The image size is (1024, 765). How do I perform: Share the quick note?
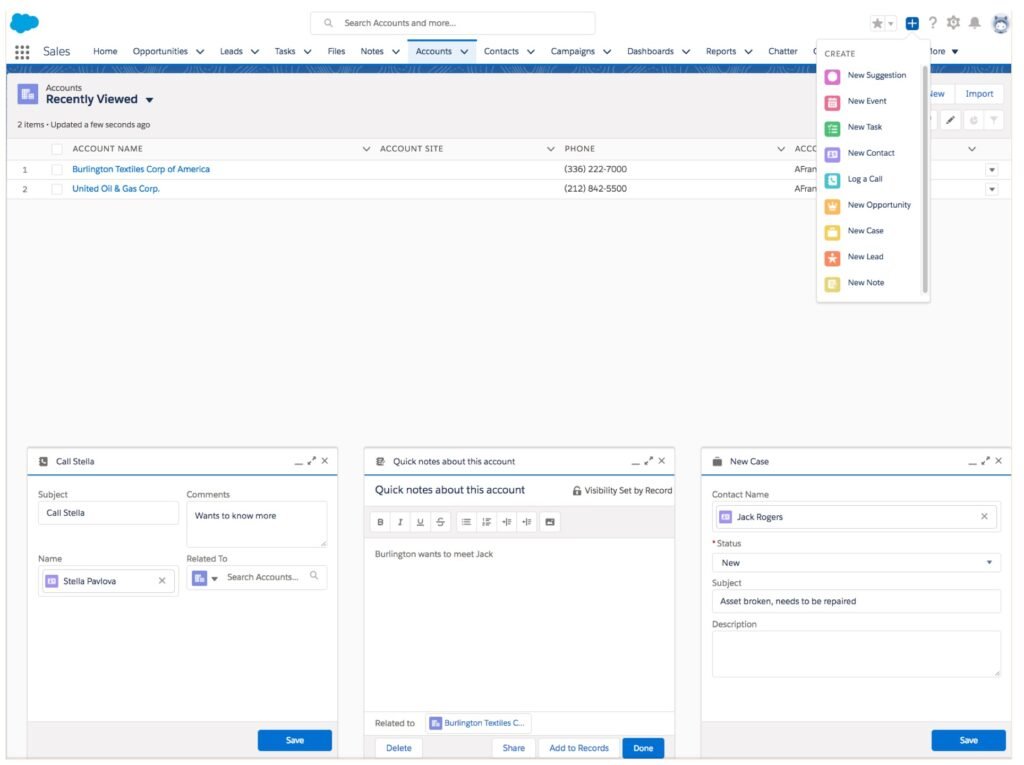(x=513, y=748)
